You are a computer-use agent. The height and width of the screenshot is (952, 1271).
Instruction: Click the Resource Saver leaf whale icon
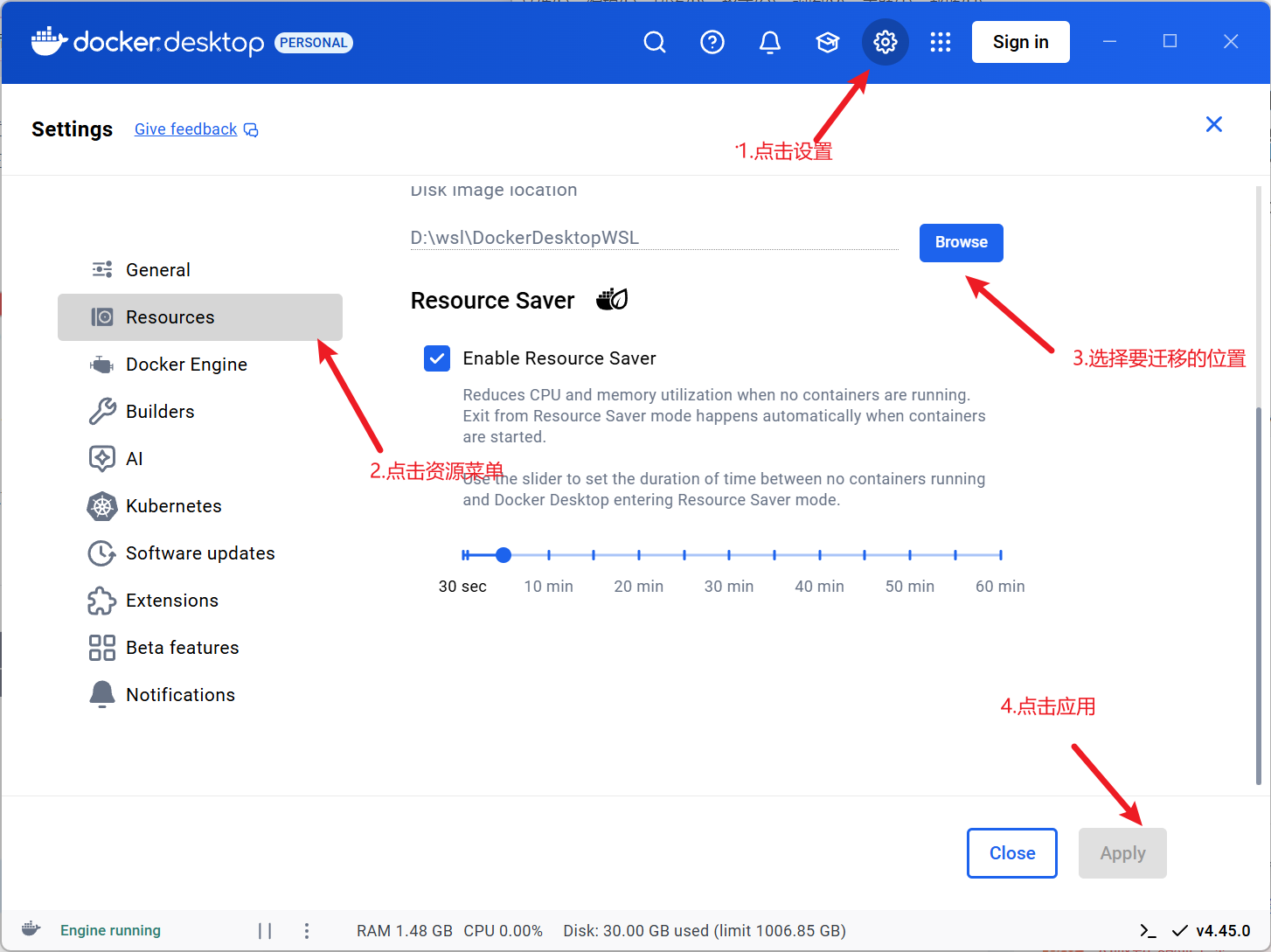[x=612, y=300]
